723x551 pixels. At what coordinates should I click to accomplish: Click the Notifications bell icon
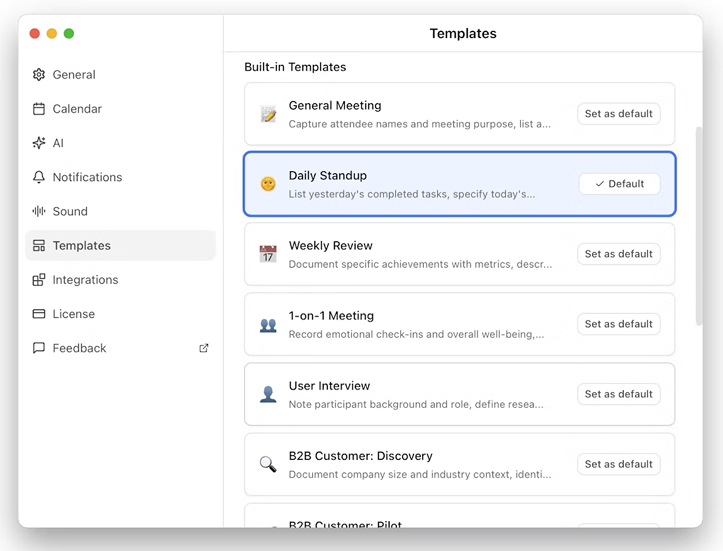click(x=39, y=177)
